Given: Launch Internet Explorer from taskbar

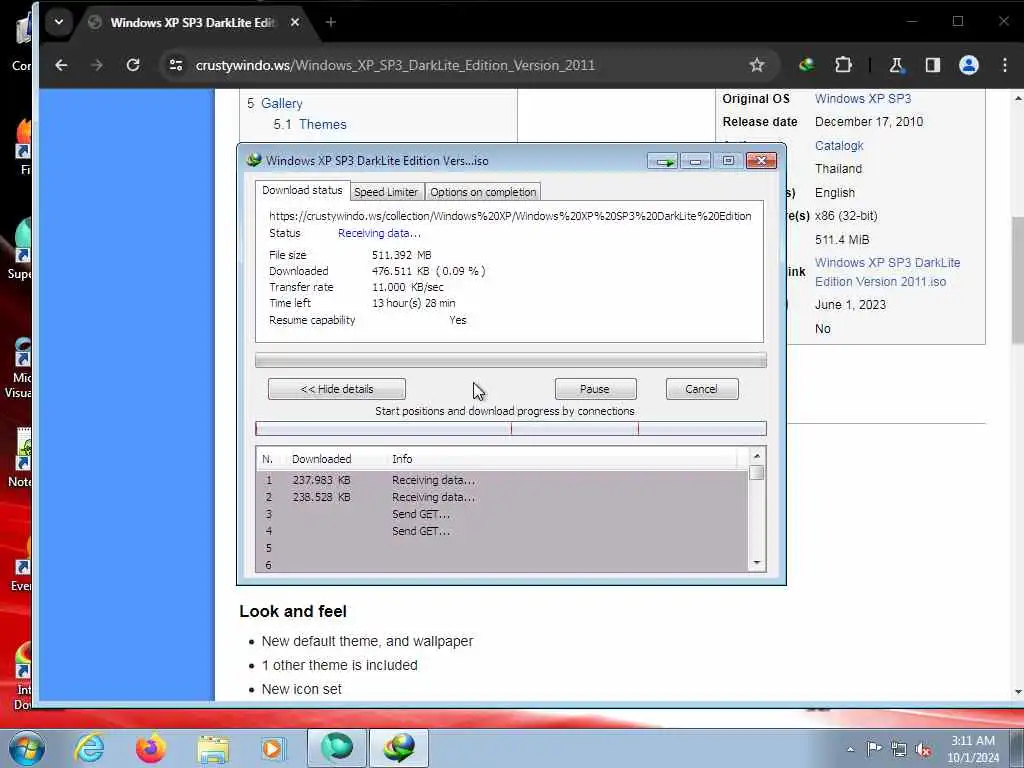Looking at the screenshot, I should [89, 748].
